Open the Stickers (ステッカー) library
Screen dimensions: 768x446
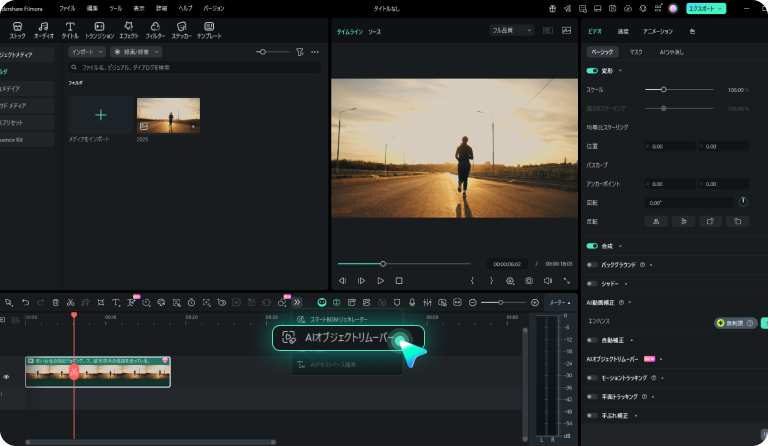point(181,29)
